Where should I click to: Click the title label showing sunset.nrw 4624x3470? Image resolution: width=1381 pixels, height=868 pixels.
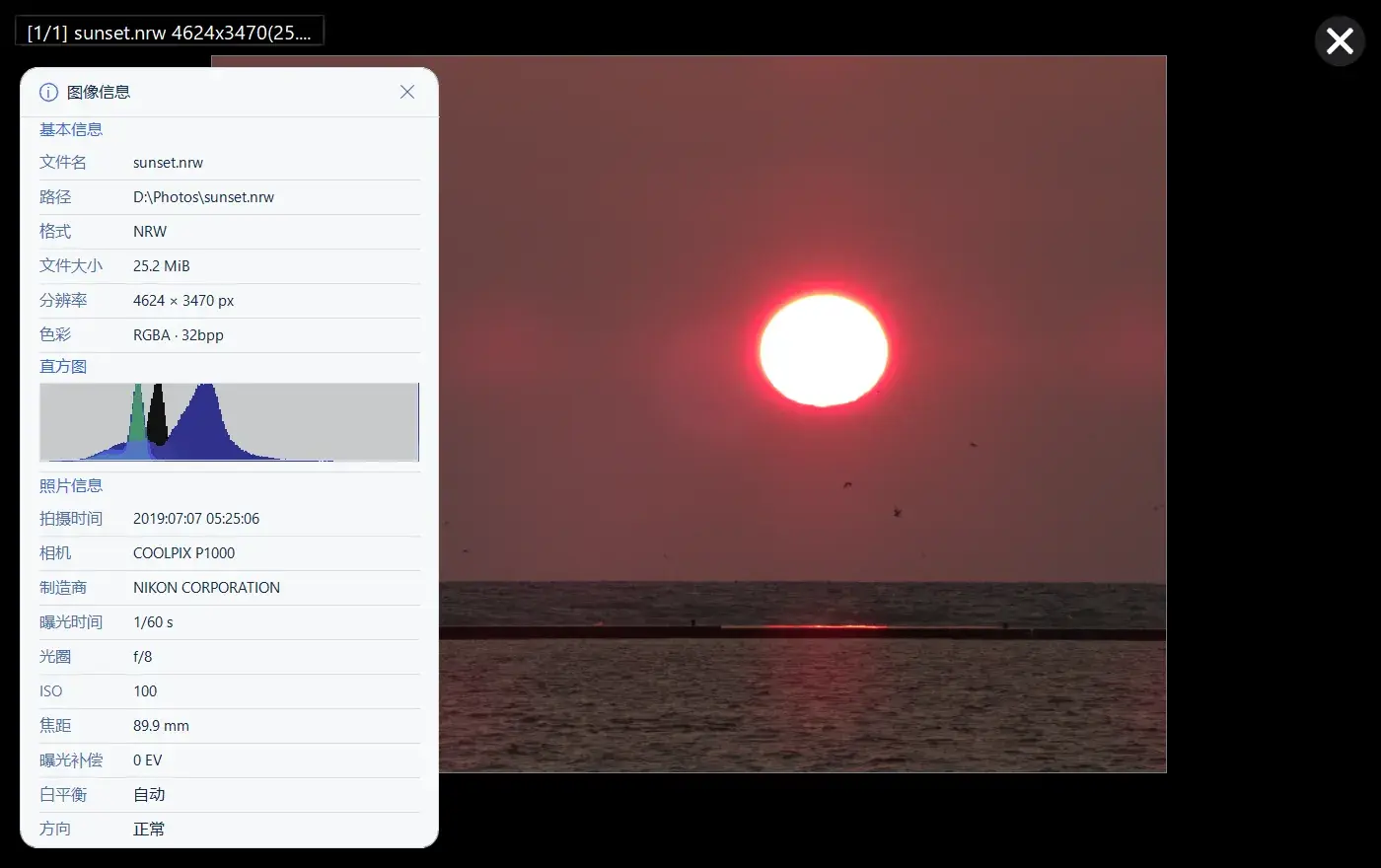[169, 32]
